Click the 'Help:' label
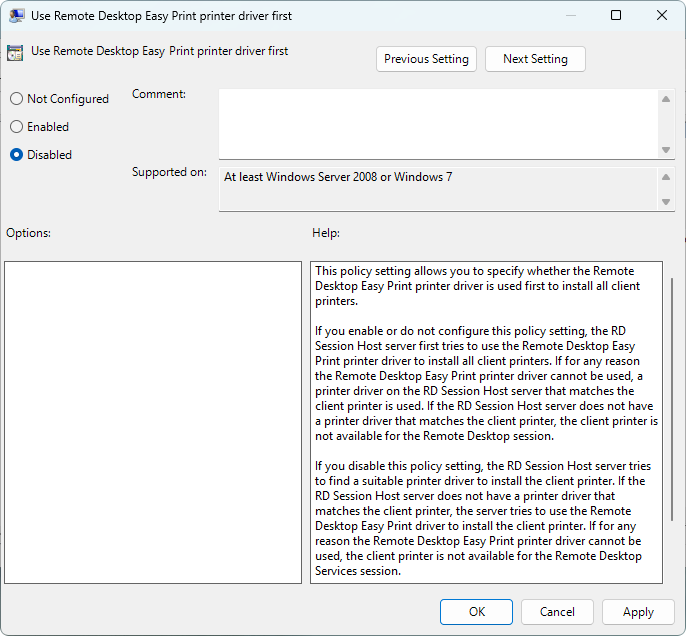The width and height of the screenshot is (686, 636). pos(326,233)
